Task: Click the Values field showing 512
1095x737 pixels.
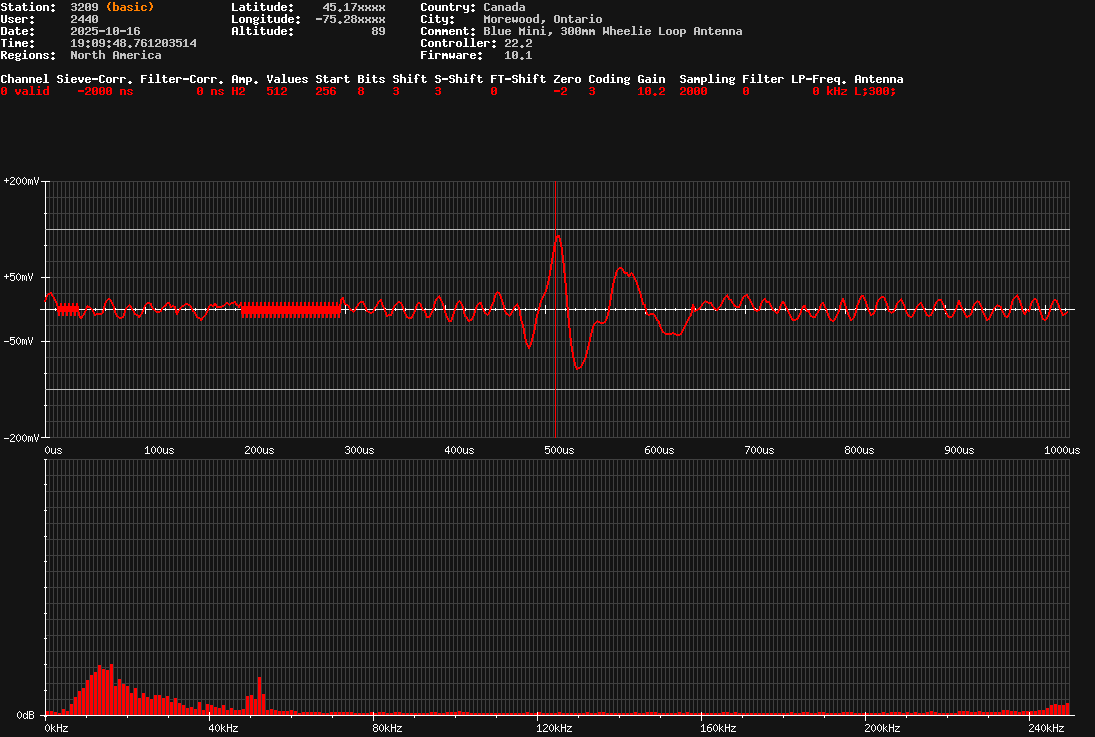Action: pos(277,90)
